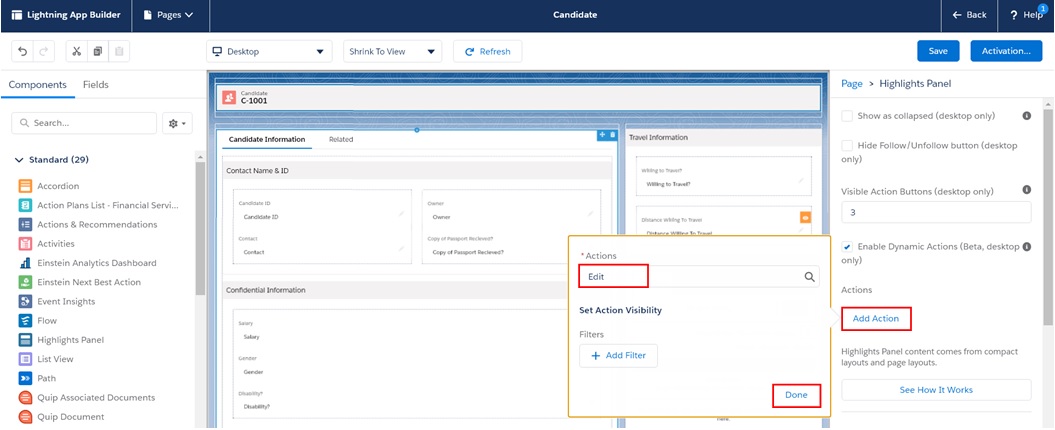Select the Highlights Panel component icon

point(26,340)
